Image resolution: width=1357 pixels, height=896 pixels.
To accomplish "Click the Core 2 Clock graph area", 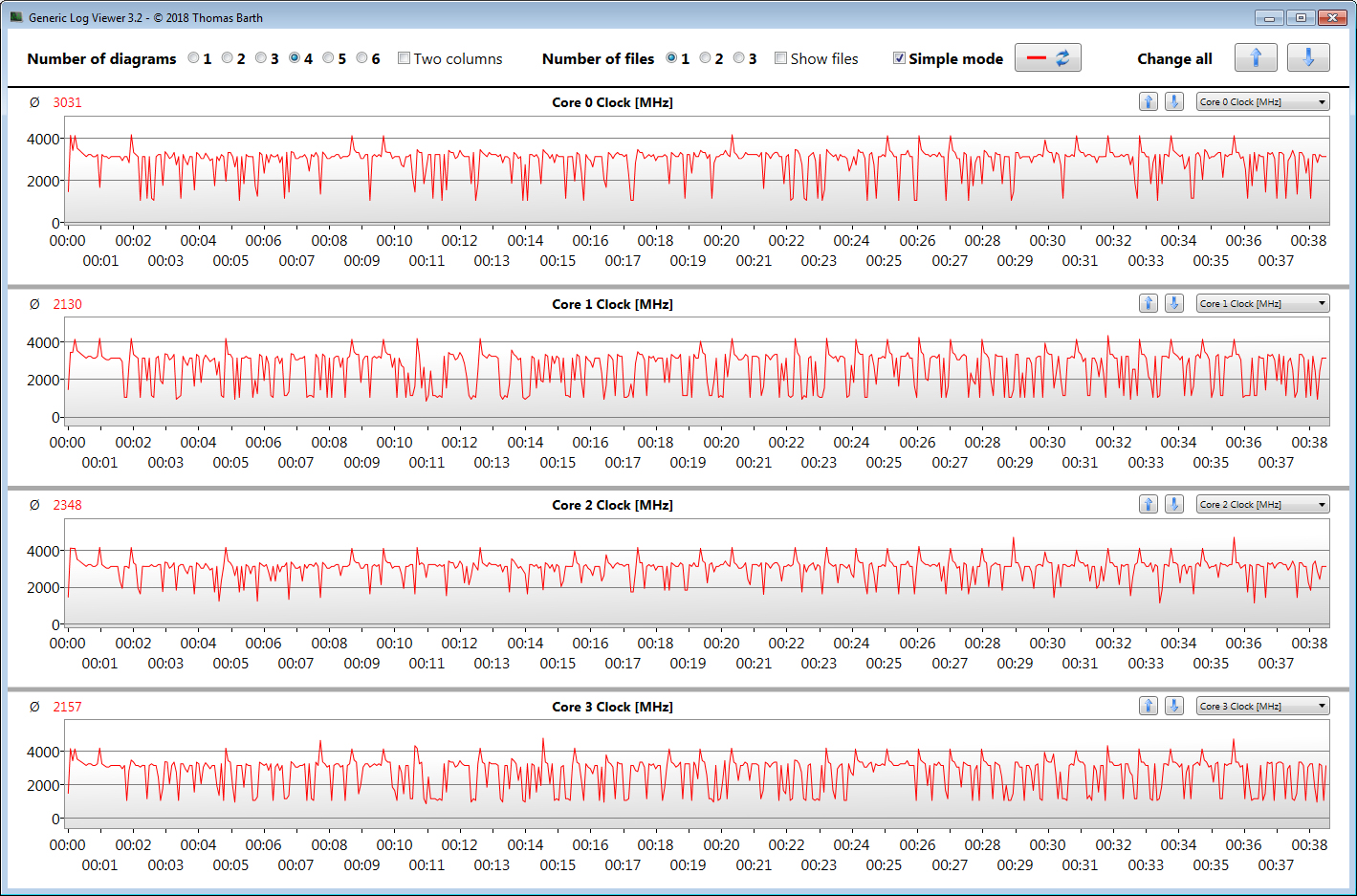I will click(x=696, y=574).
